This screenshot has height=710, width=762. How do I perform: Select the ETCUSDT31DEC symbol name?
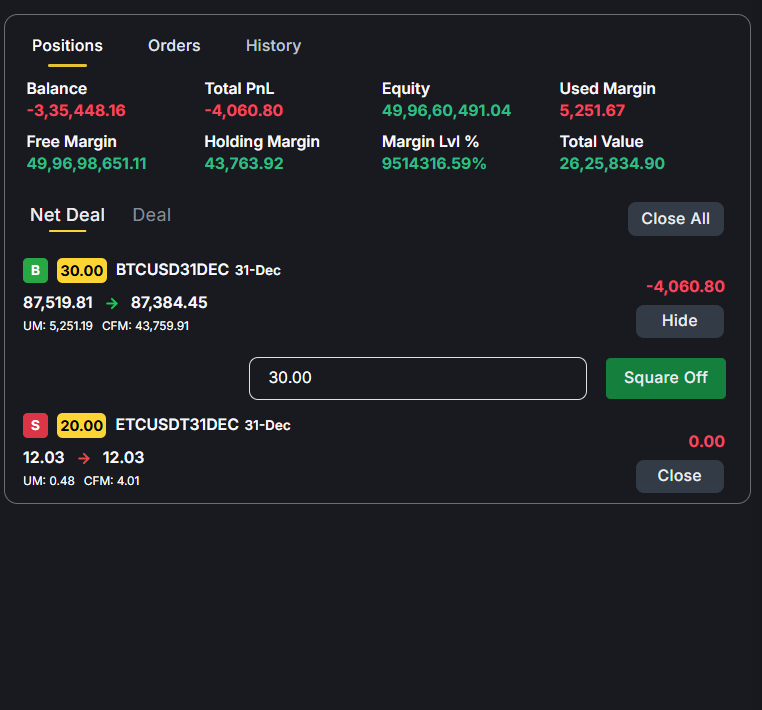[x=177, y=425]
